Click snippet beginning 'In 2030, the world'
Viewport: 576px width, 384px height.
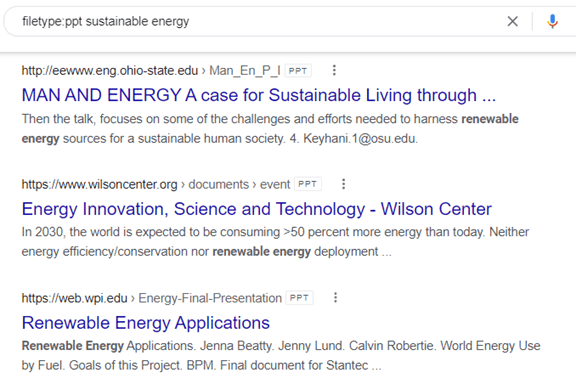[275, 242]
